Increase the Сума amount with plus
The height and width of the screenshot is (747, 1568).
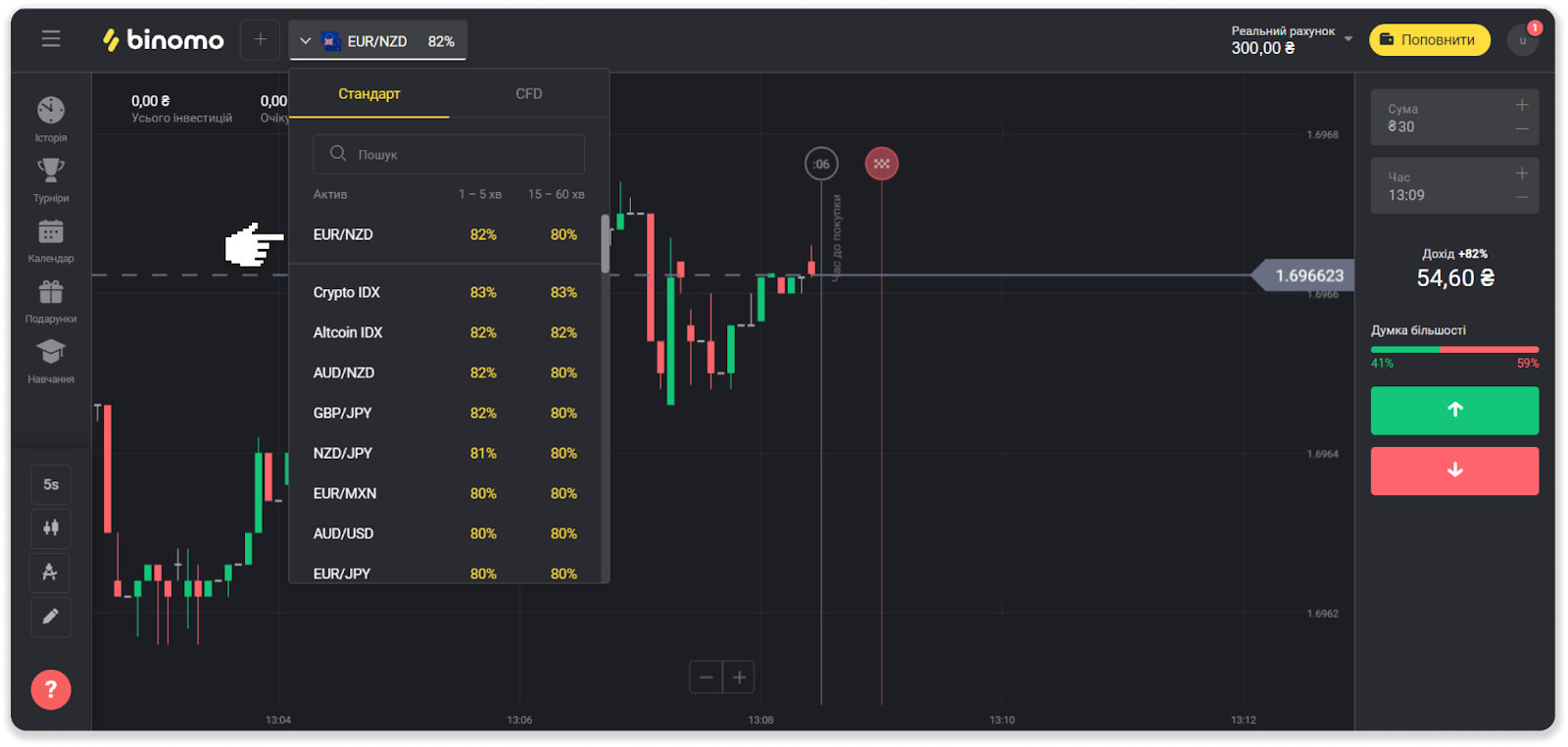1522,105
